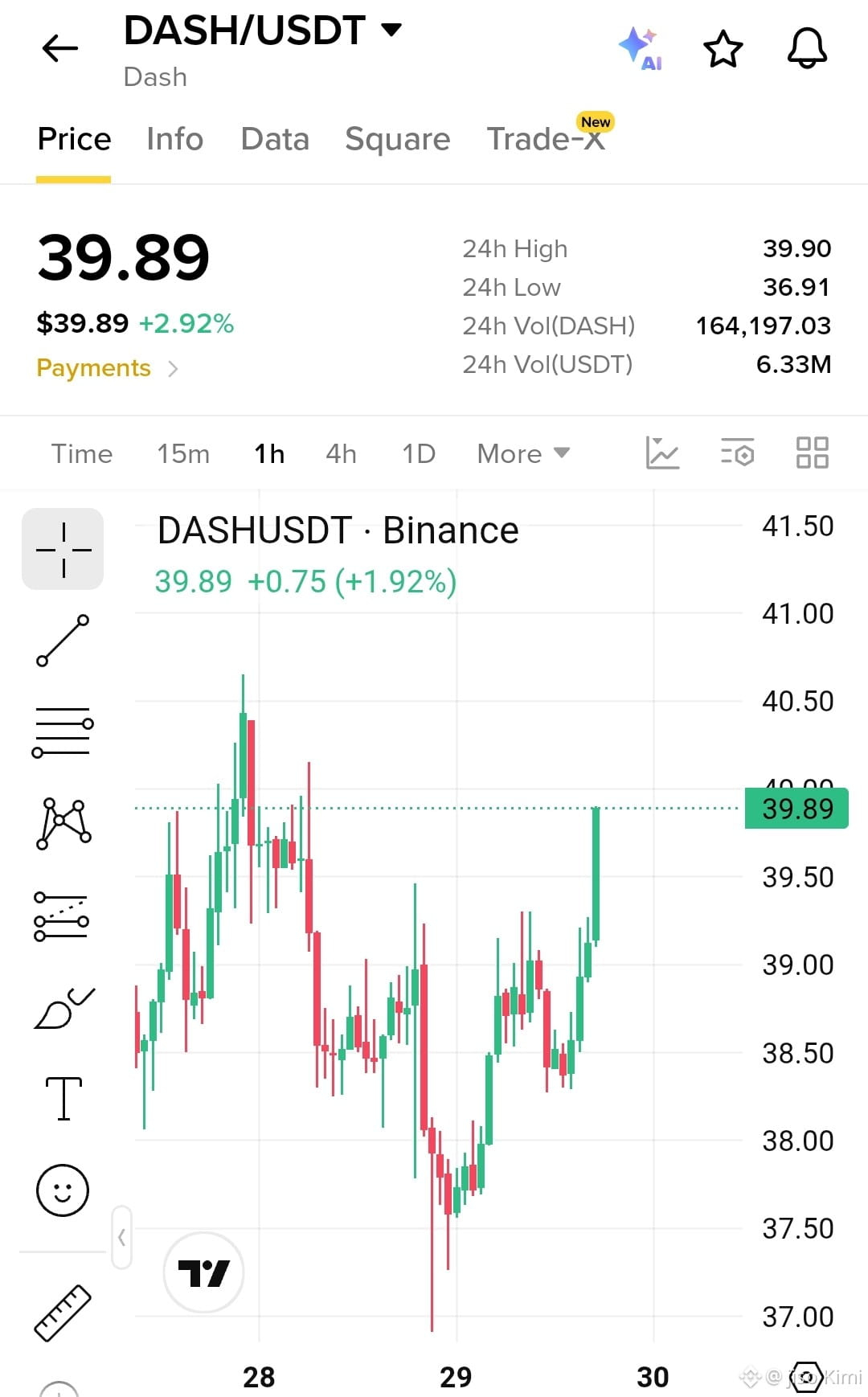Open the AI assistant sparkle icon
This screenshot has height=1397, width=868.
(x=641, y=48)
